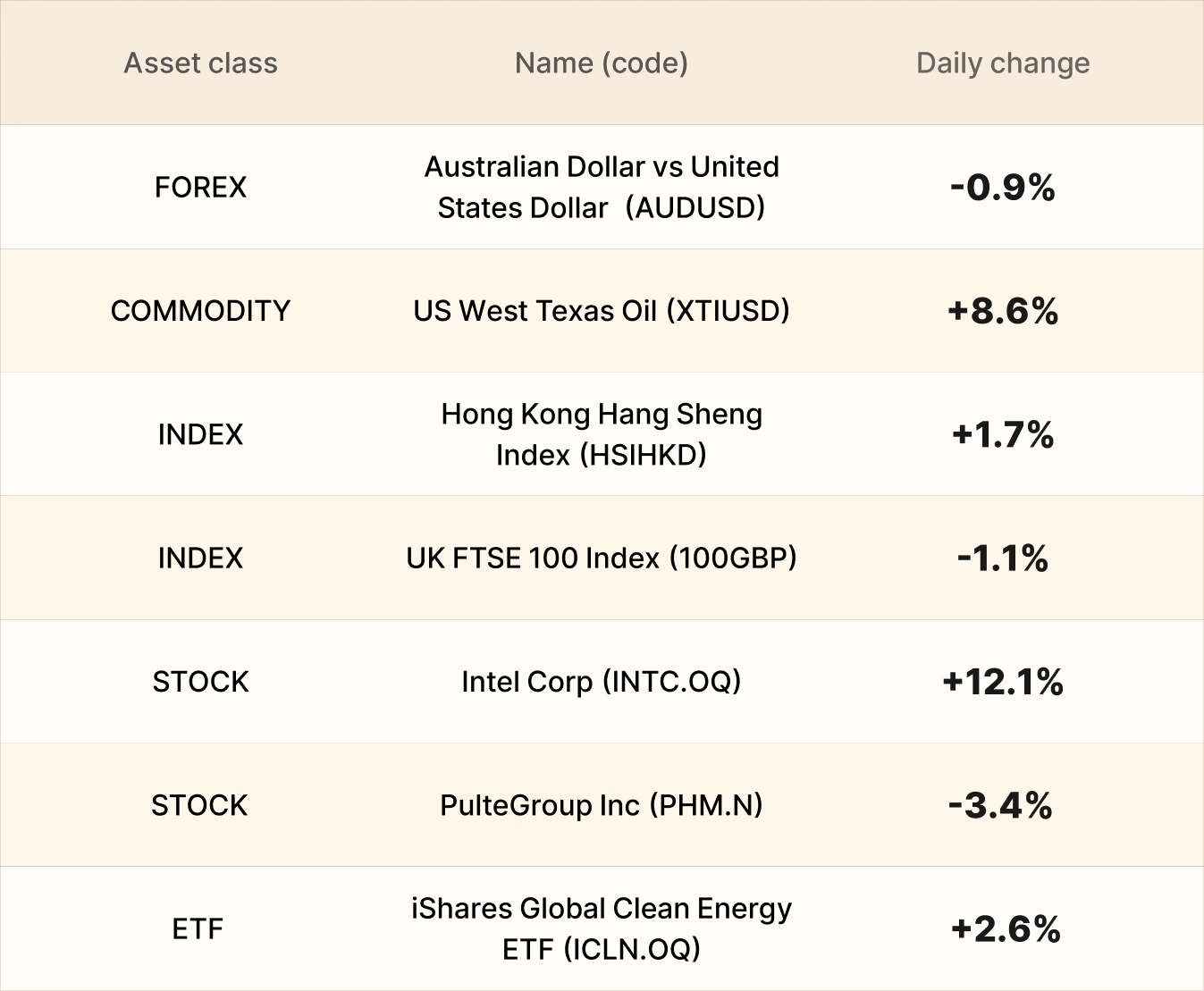This screenshot has width=1204, height=991.
Task: Click the ETF asset class cell
Action: 198,929
